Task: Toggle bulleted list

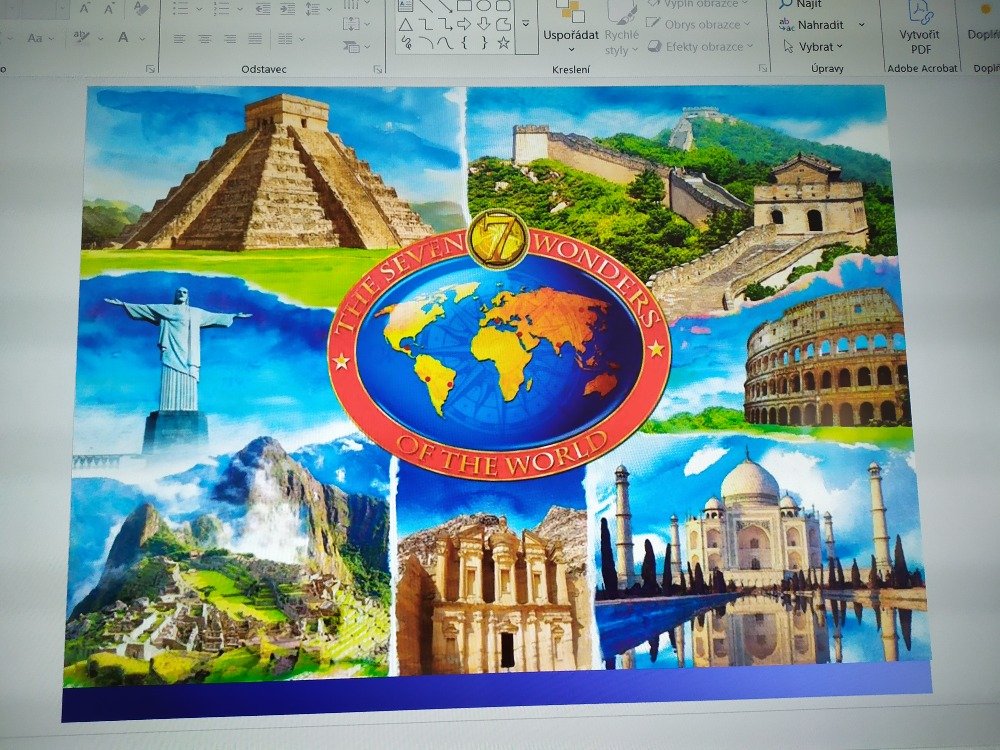Action: click(x=180, y=9)
